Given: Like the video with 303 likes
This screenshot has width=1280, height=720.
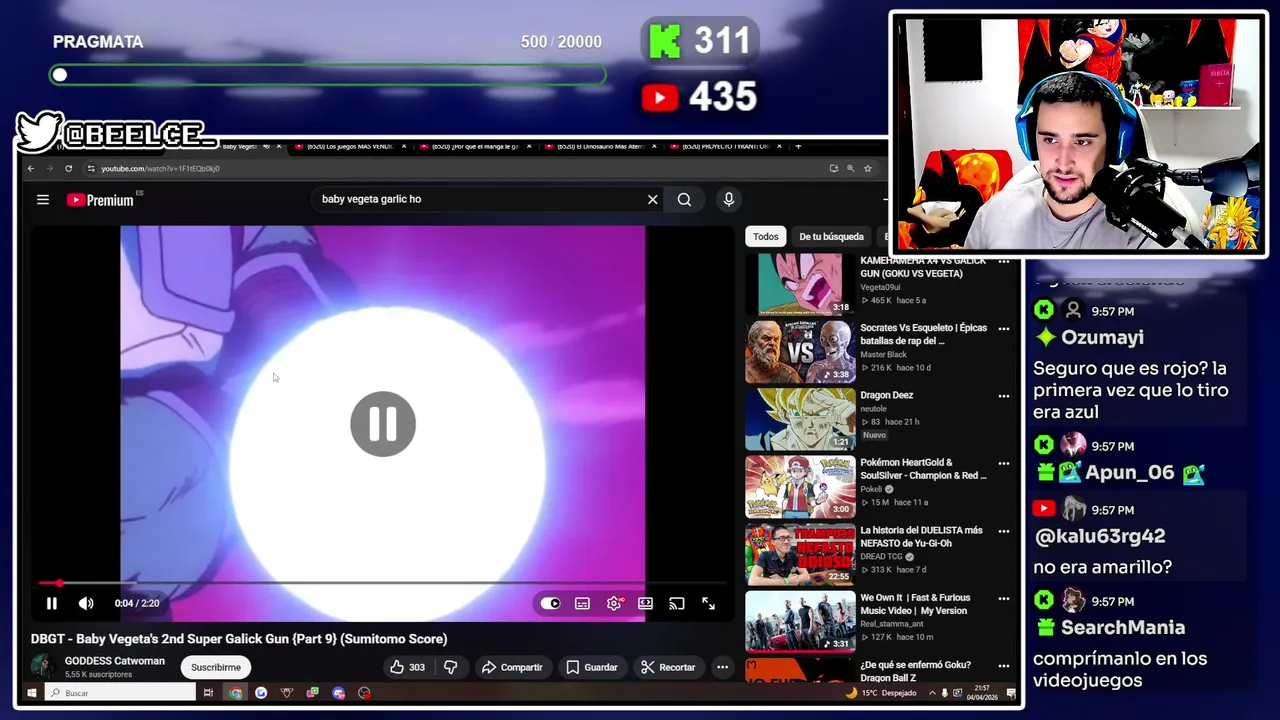Looking at the screenshot, I should [407, 667].
